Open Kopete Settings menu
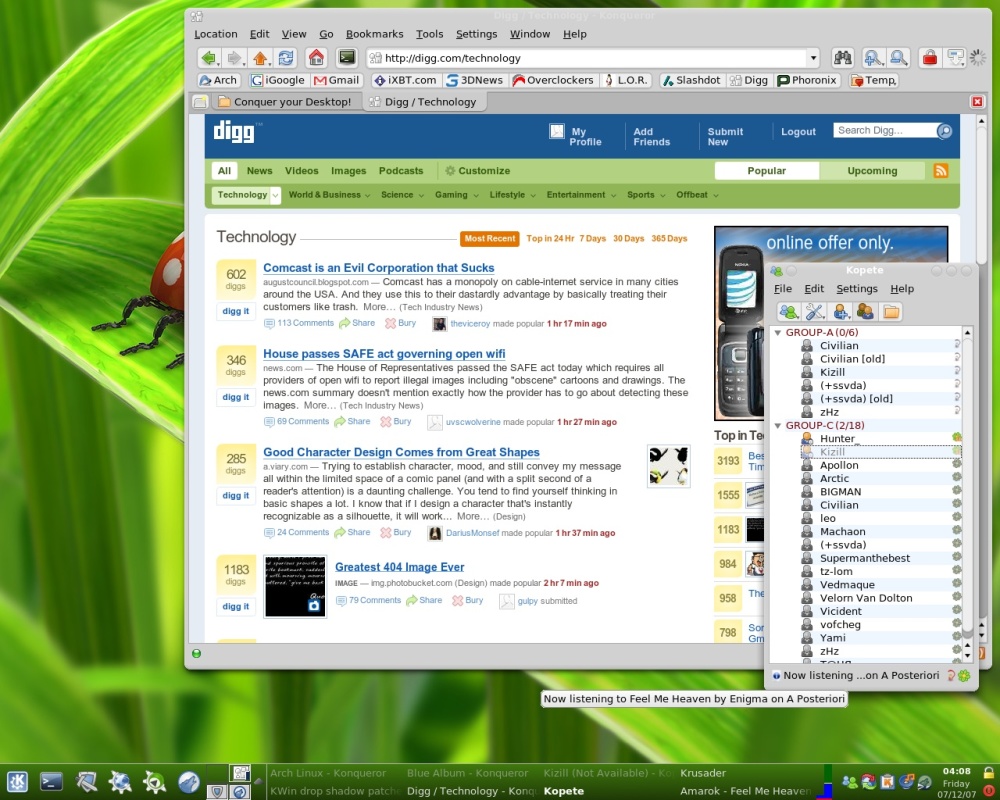The height and width of the screenshot is (800, 1000). [857, 288]
